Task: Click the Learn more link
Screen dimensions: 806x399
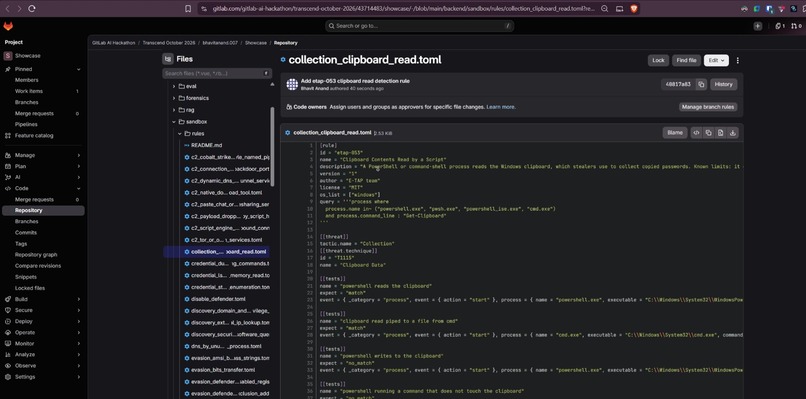Action: coord(501,107)
